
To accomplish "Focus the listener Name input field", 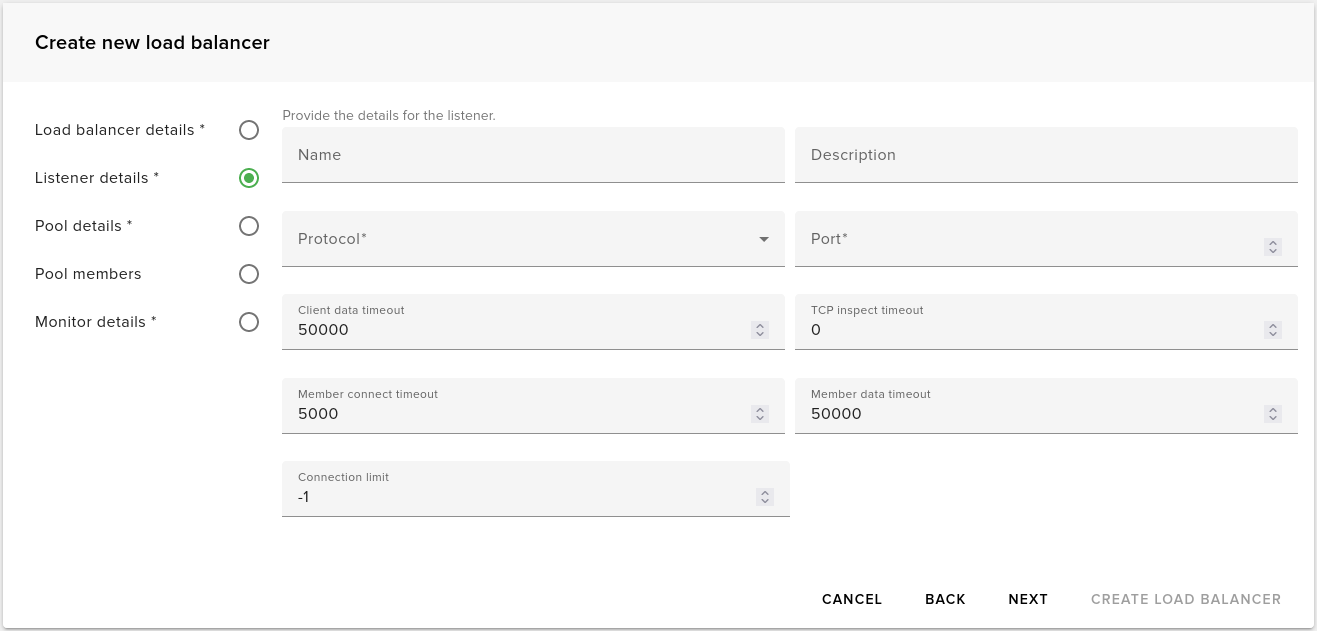I will coord(532,155).
